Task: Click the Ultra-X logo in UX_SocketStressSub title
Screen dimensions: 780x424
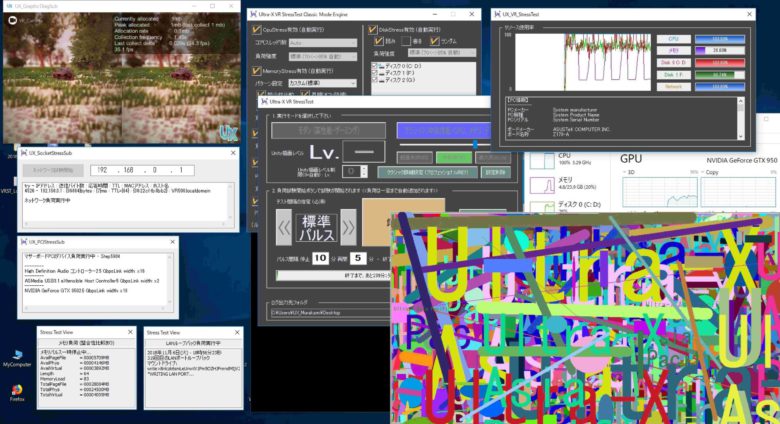Action: coord(23,153)
